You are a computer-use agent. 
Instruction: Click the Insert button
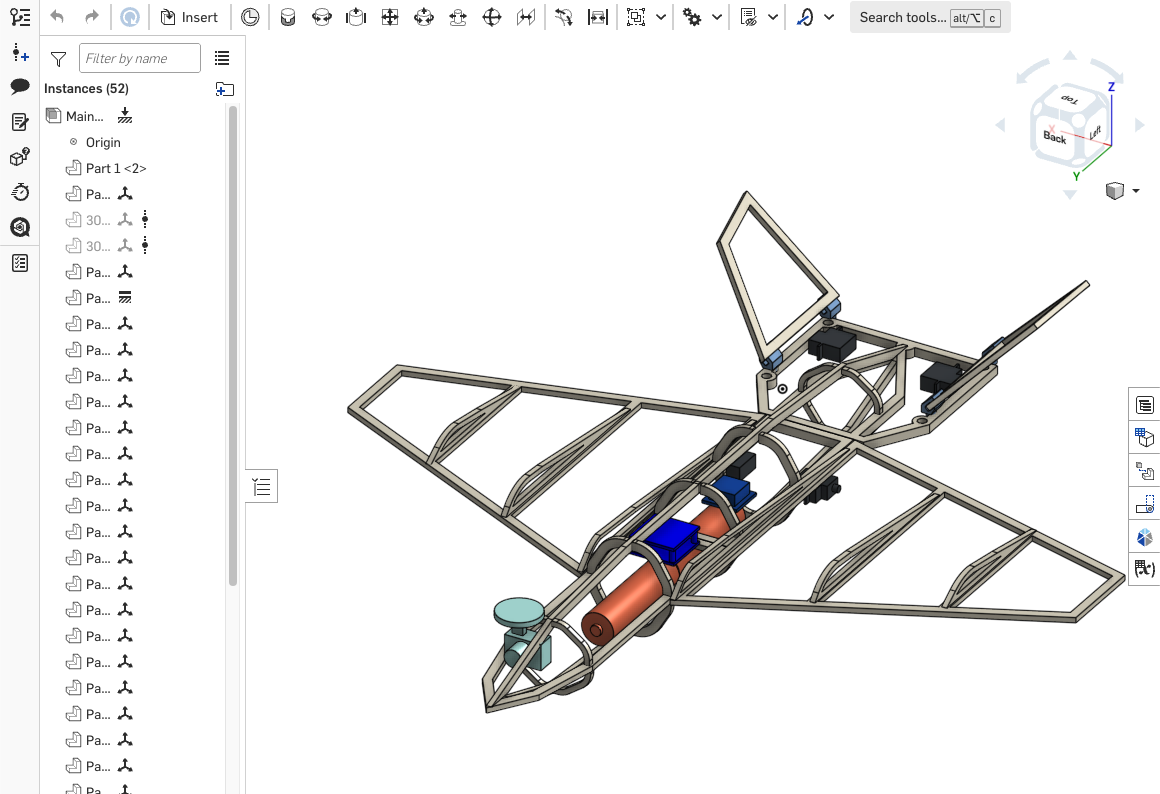(189, 17)
